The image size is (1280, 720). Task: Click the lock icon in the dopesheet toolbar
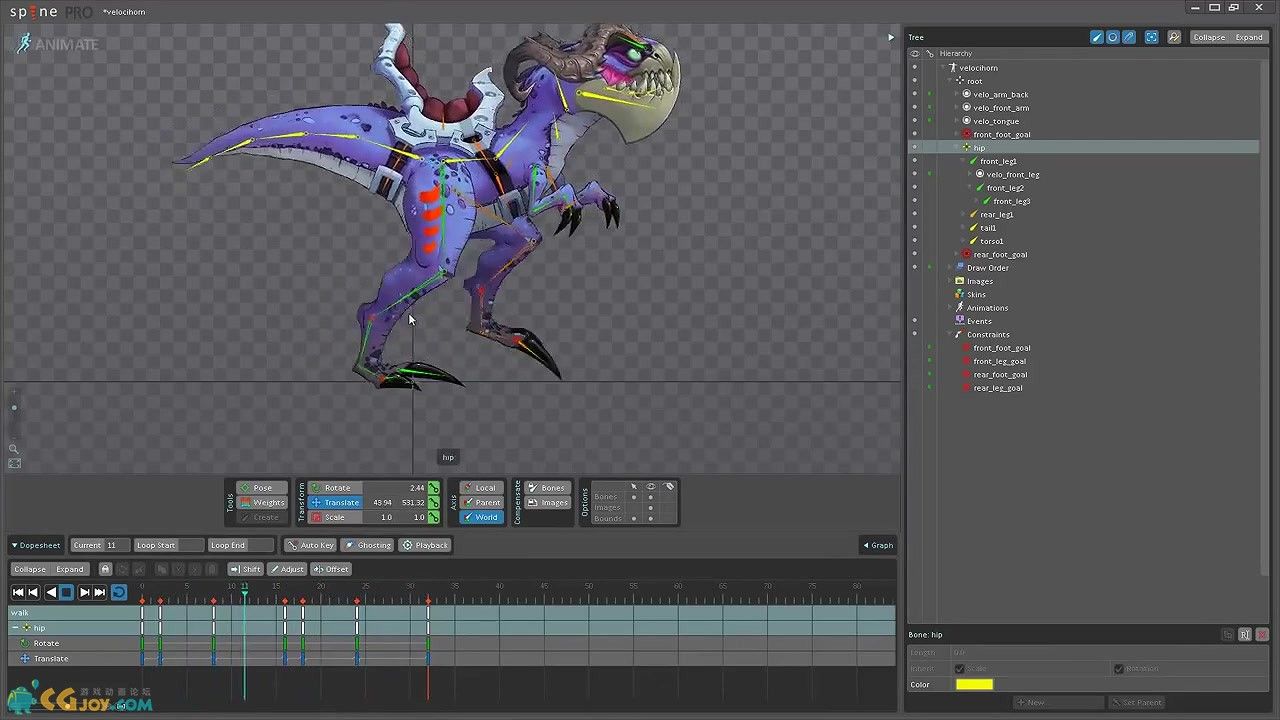(x=105, y=569)
